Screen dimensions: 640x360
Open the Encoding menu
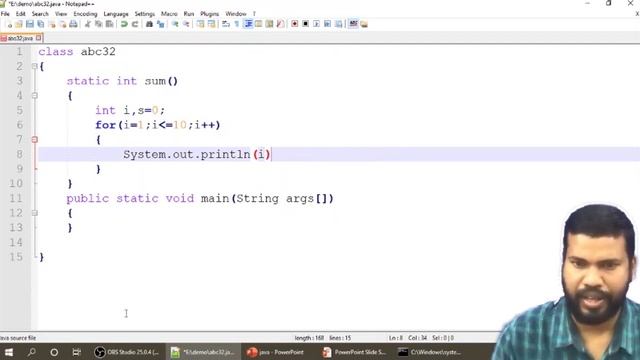tap(85, 14)
